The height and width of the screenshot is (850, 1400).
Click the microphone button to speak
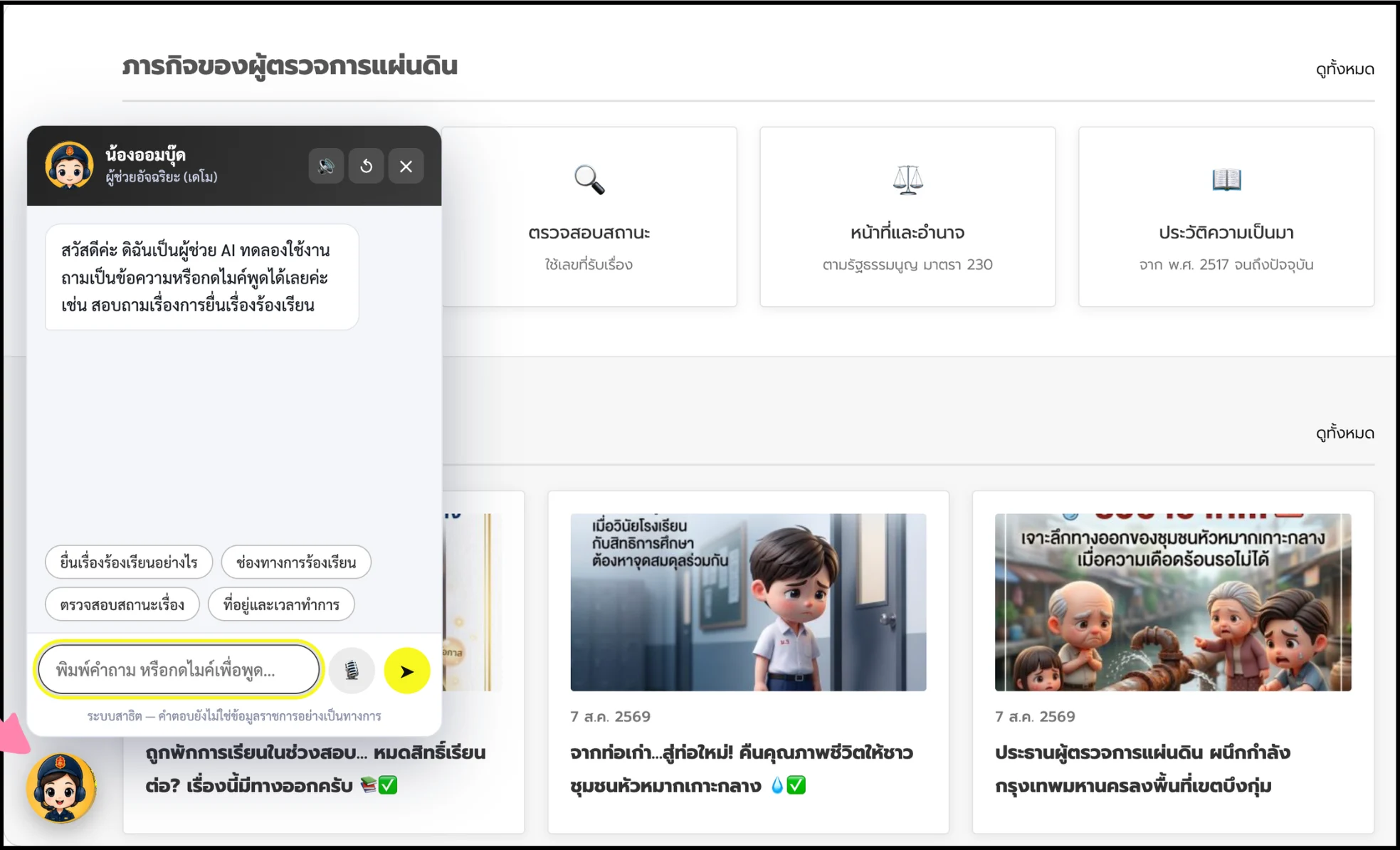(352, 671)
